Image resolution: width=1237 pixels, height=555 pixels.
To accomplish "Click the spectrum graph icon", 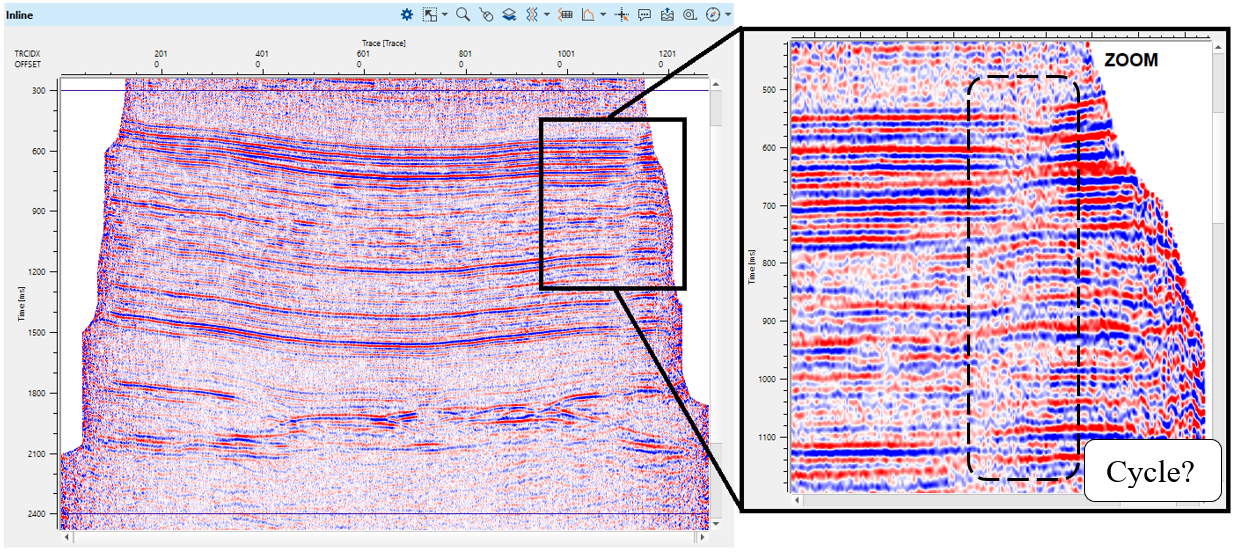I will click(588, 15).
